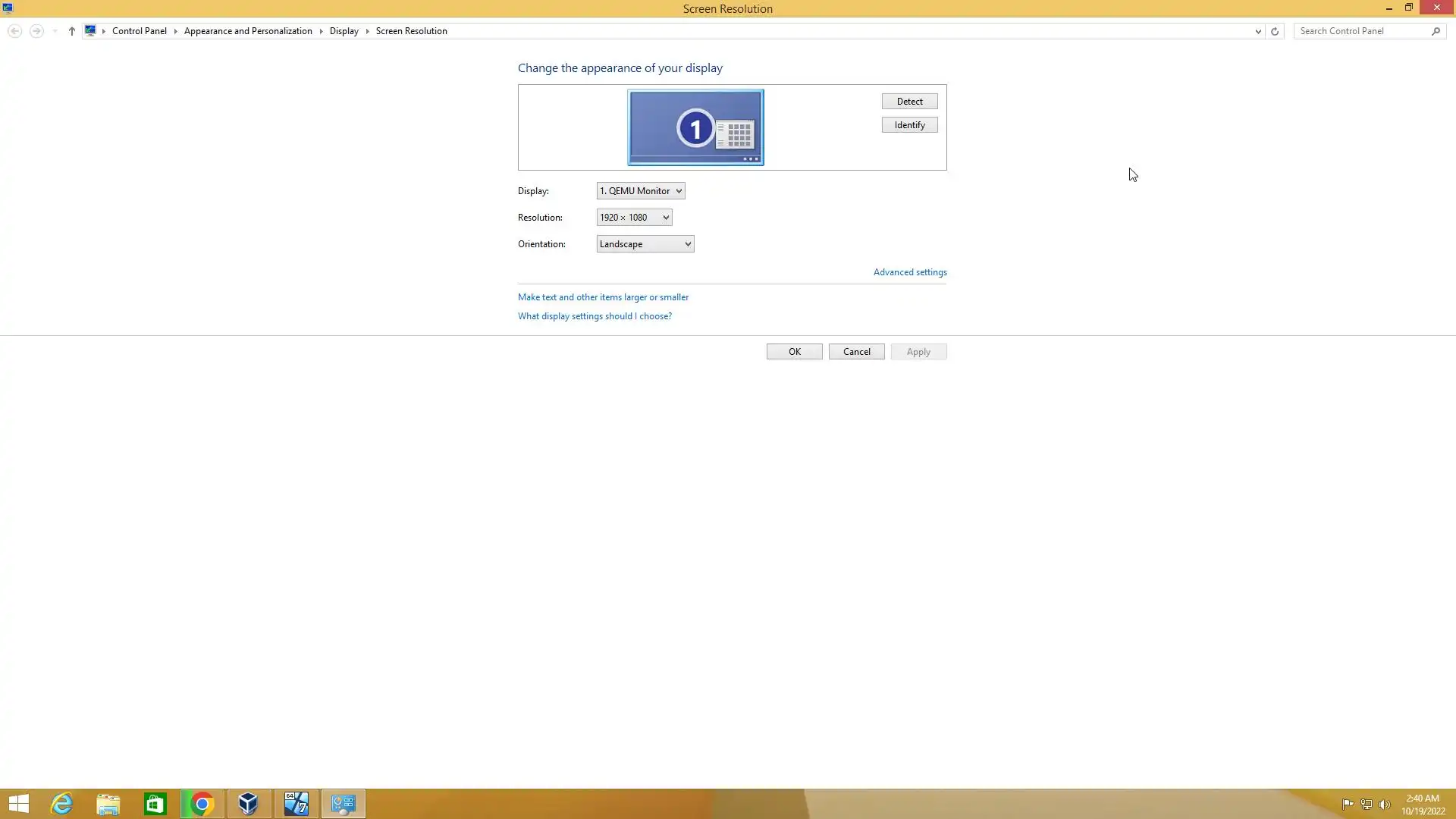1456x819 pixels.
Task: Open the Display dropdown QEMU Monitor
Action: tap(641, 191)
